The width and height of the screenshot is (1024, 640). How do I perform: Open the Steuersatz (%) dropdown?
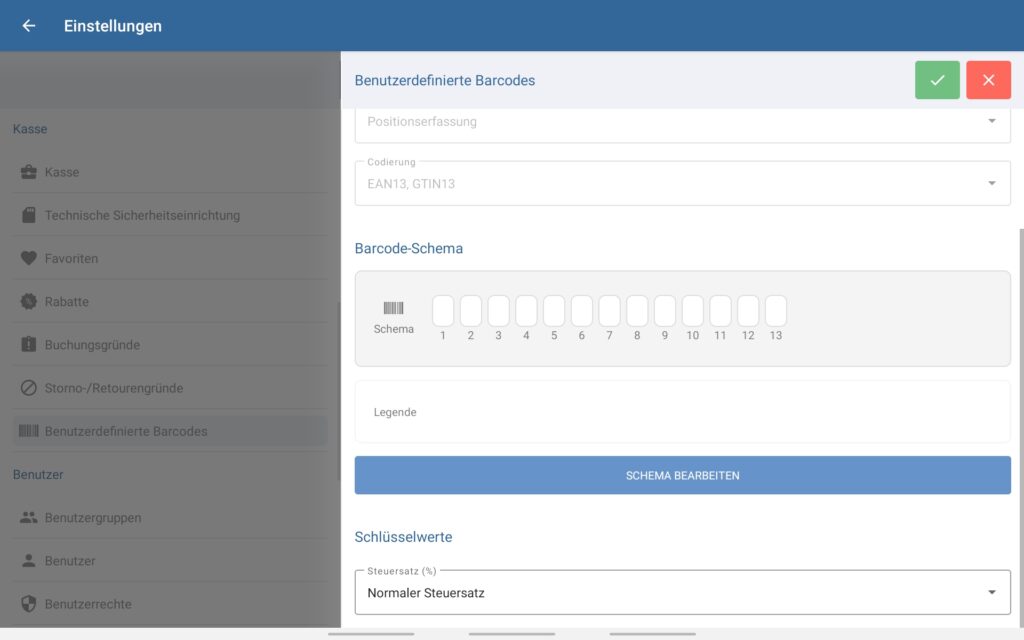[682, 593]
